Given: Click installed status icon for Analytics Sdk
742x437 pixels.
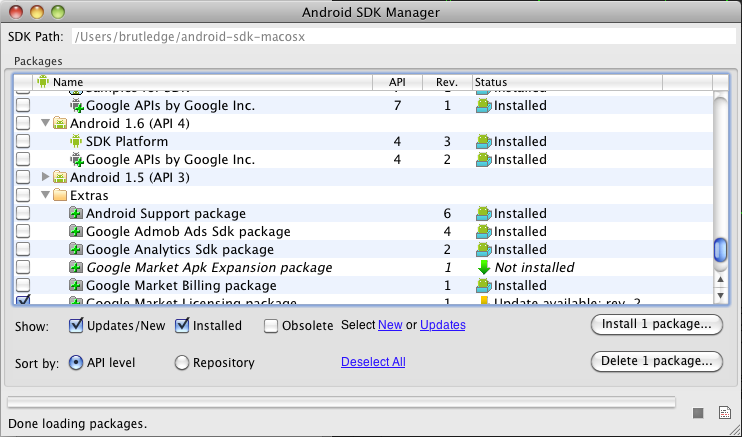Looking at the screenshot, I should pyautogui.click(x=484, y=250).
